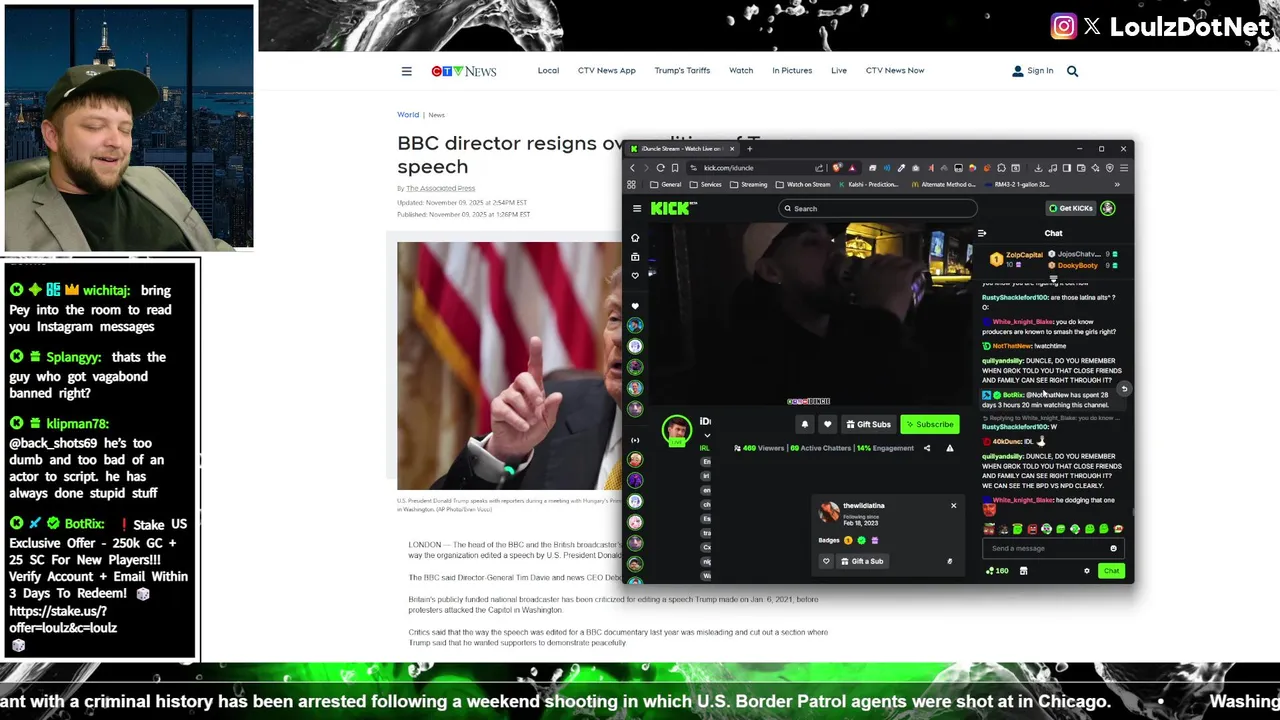Go to Kick Home in sidebar
The image size is (1280, 720).
[x=635, y=238]
